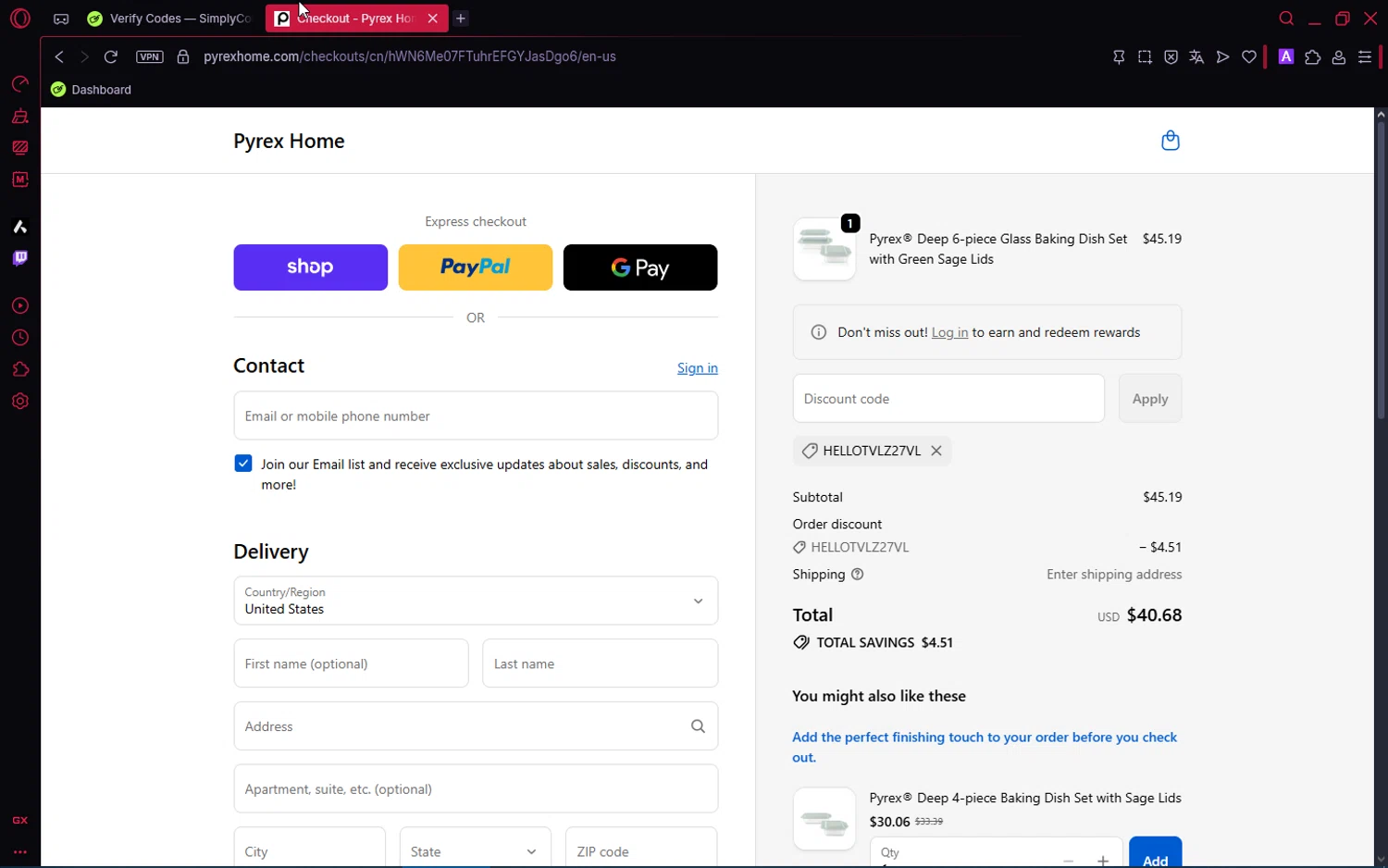Click the address bar URL
1388x868 pixels.
tap(410, 56)
